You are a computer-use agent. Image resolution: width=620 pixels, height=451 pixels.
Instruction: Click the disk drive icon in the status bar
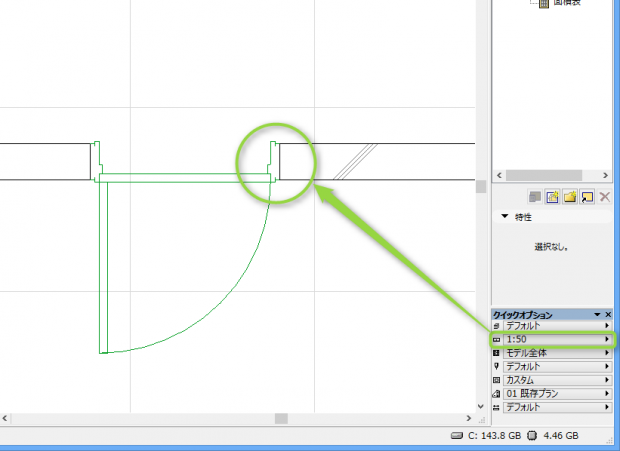(x=457, y=436)
